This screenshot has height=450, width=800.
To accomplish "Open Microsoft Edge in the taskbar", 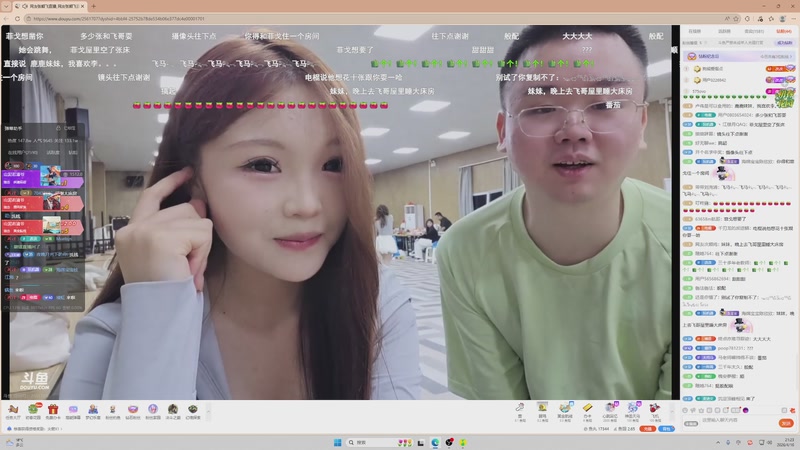I will [x=435, y=442].
